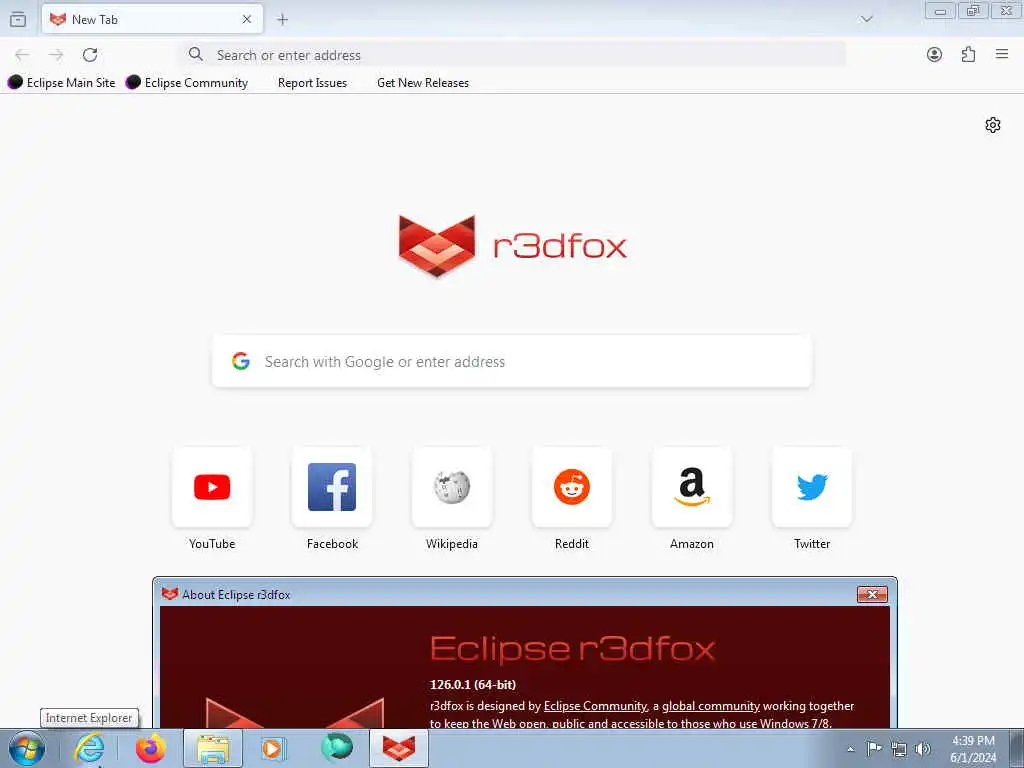1024x768 pixels.
Task: Expand the list all tabs chevron
Action: [867, 19]
